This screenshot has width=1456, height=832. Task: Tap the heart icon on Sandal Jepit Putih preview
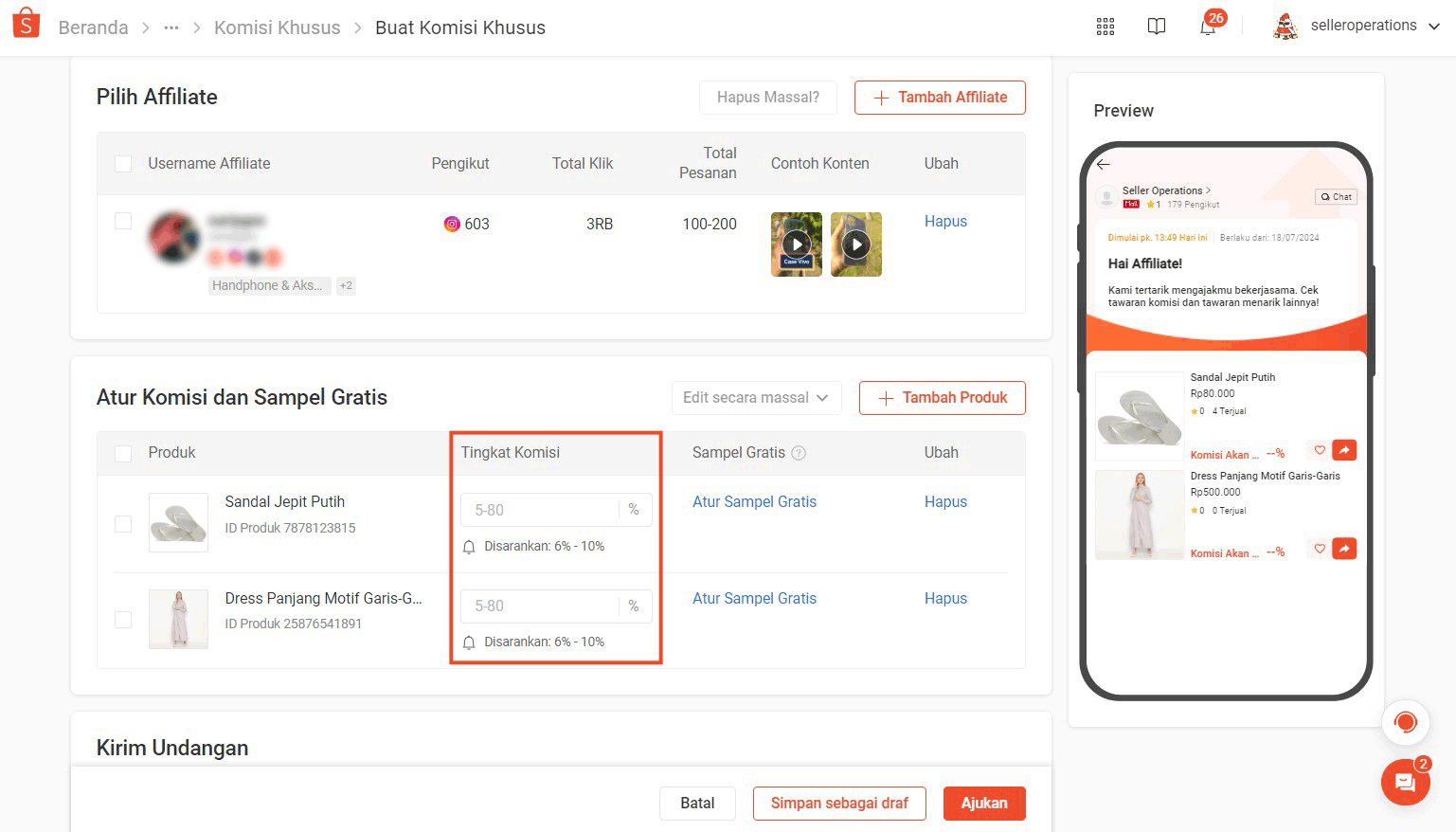[1319, 450]
